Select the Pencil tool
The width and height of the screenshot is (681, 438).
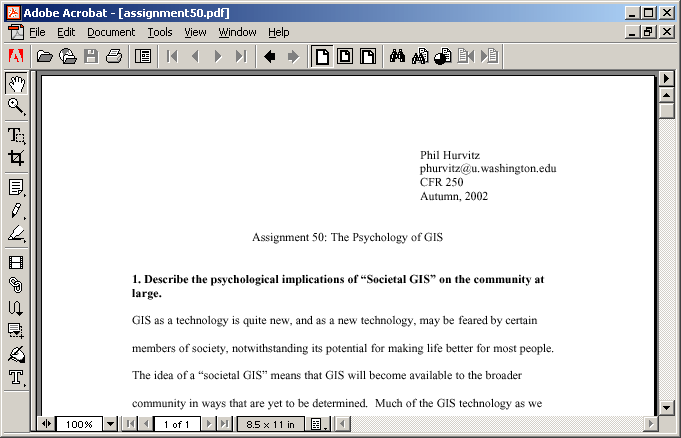(17, 211)
